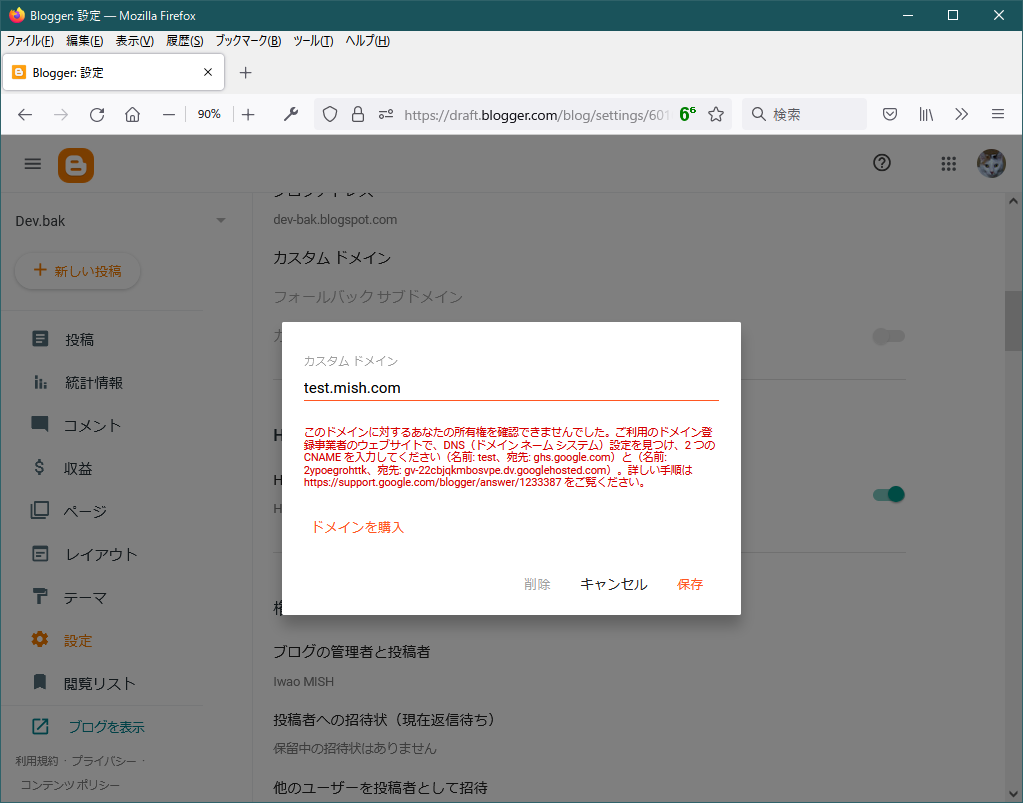Image resolution: width=1023 pixels, height=803 pixels.
Task: Open レイアウト in the sidebar
Action: tap(102, 554)
